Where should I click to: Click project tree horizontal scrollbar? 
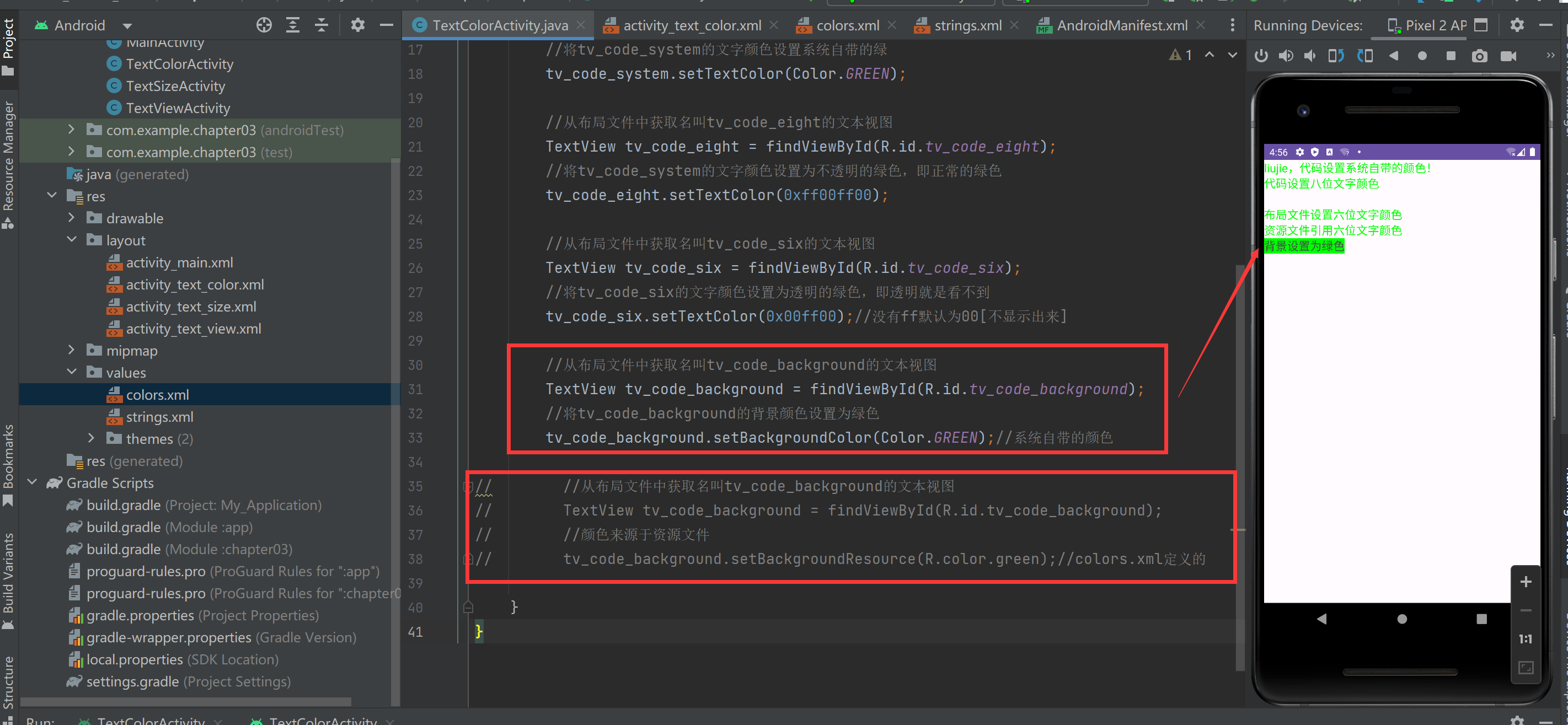[x=186, y=701]
